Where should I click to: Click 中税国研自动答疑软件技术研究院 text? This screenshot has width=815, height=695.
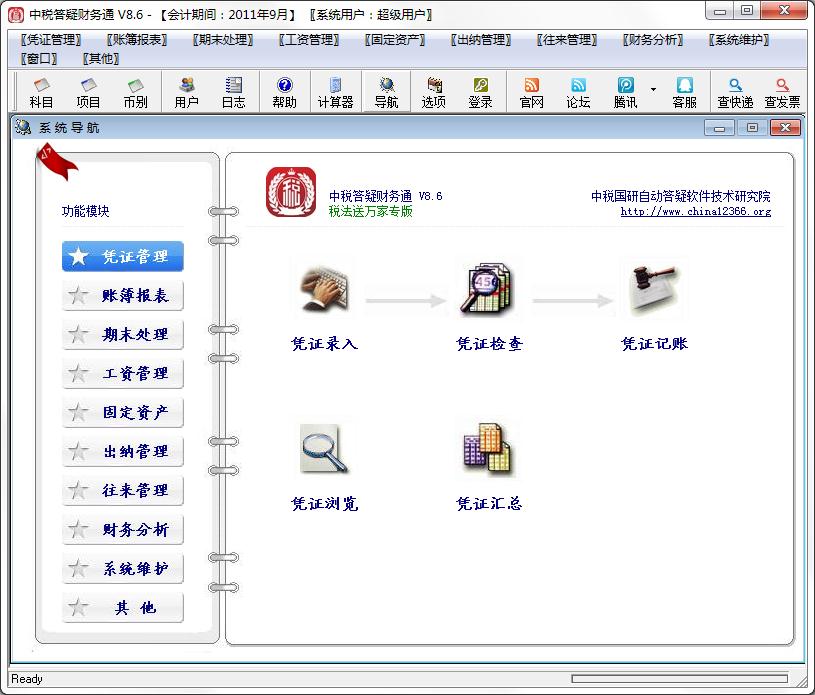click(680, 196)
